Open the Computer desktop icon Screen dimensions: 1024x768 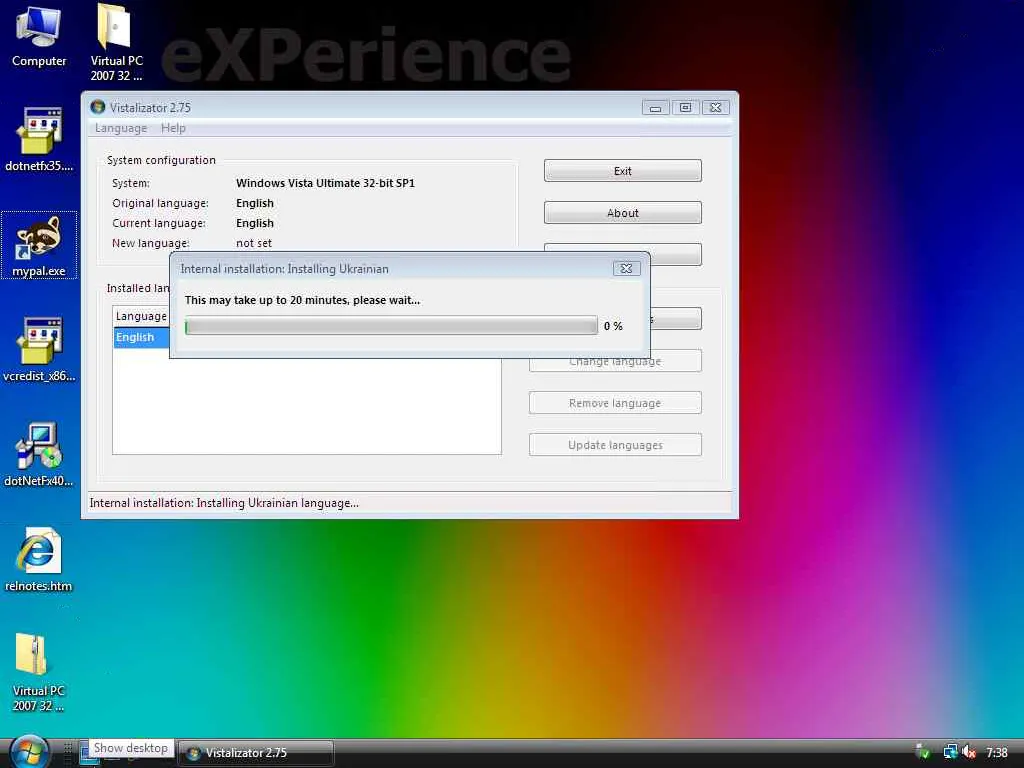(39, 37)
